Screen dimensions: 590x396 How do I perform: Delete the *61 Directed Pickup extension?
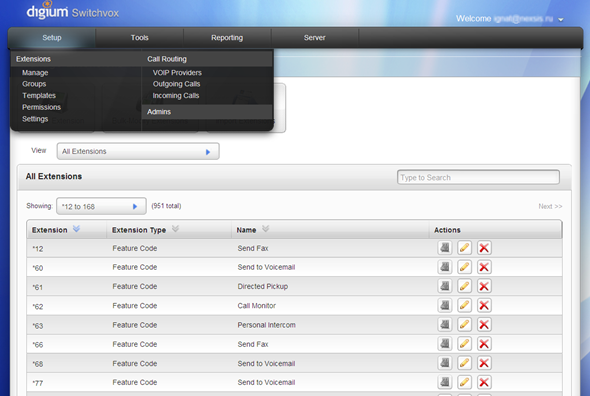(484, 286)
